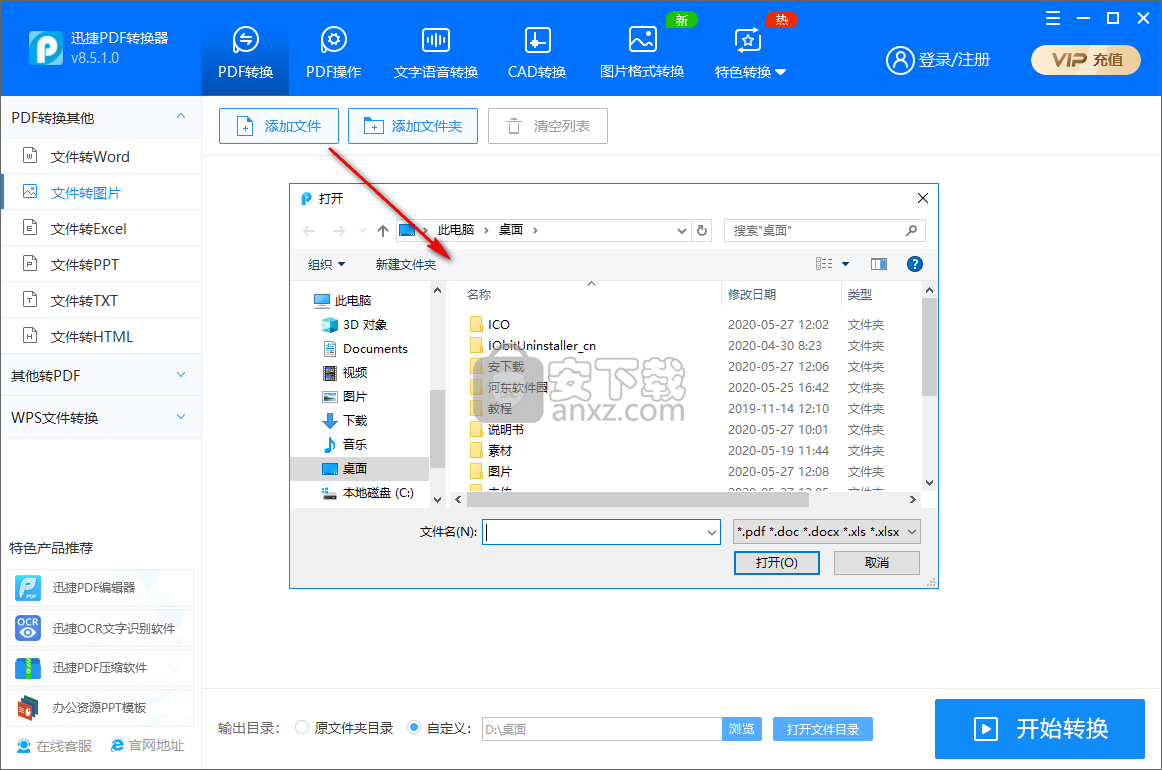Select 文件转PPT in sidebar
Viewport: 1162px width, 770px height.
[x=101, y=265]
